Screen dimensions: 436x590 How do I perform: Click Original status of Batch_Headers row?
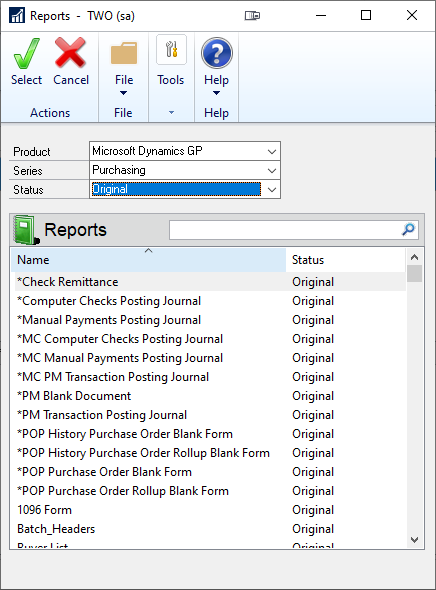(313, 529)
